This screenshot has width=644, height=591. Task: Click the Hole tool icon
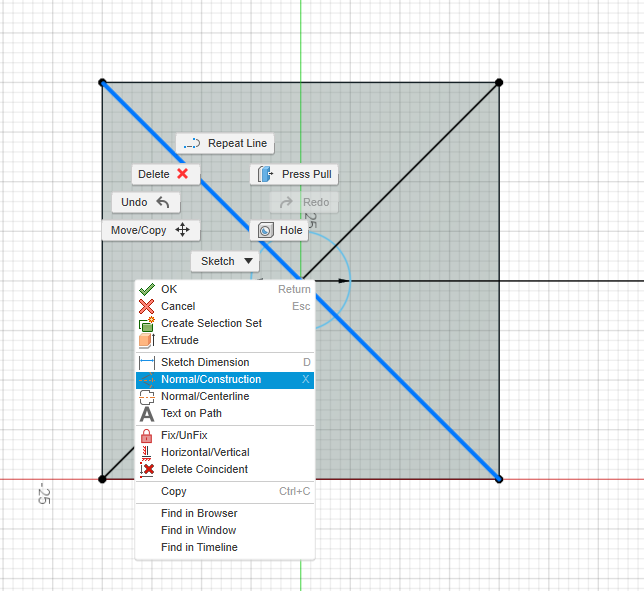pyautogui.click(x=266, y=230)
